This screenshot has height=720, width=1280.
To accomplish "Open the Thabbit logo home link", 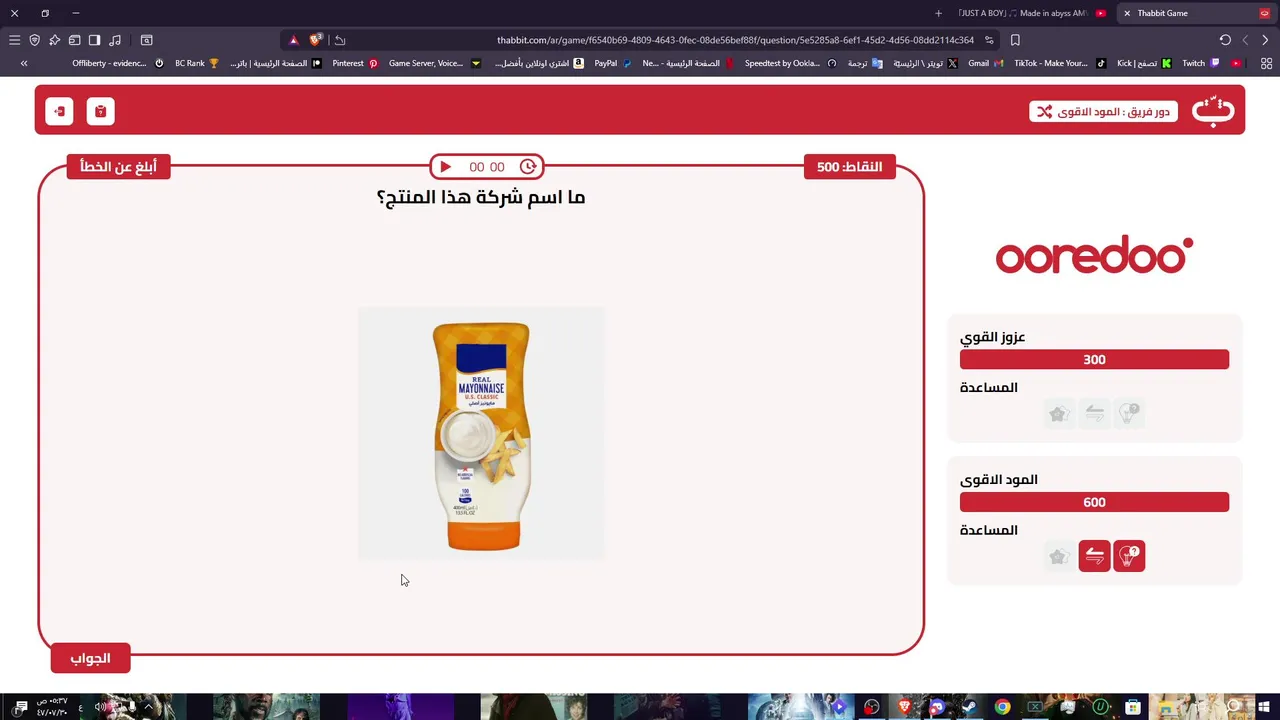I will (1213, 110).
